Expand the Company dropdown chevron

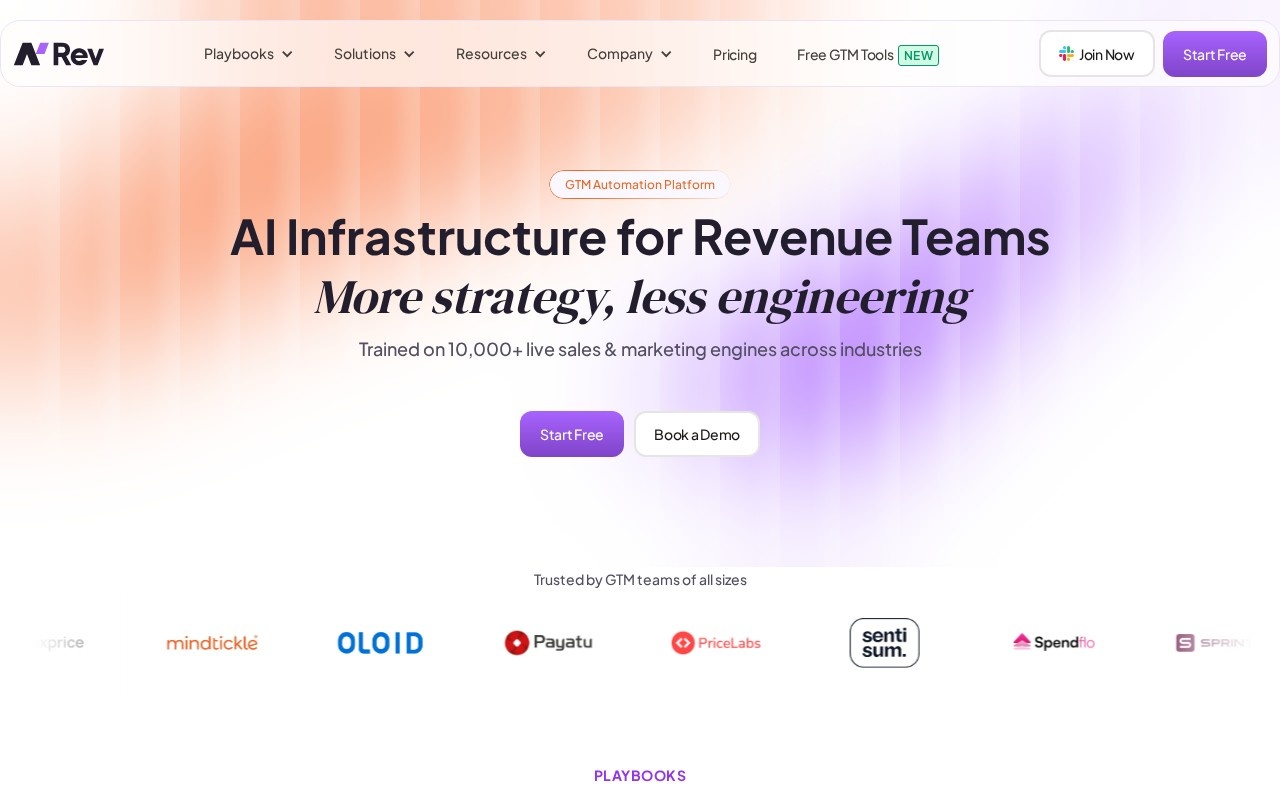(x=666, y=54)
